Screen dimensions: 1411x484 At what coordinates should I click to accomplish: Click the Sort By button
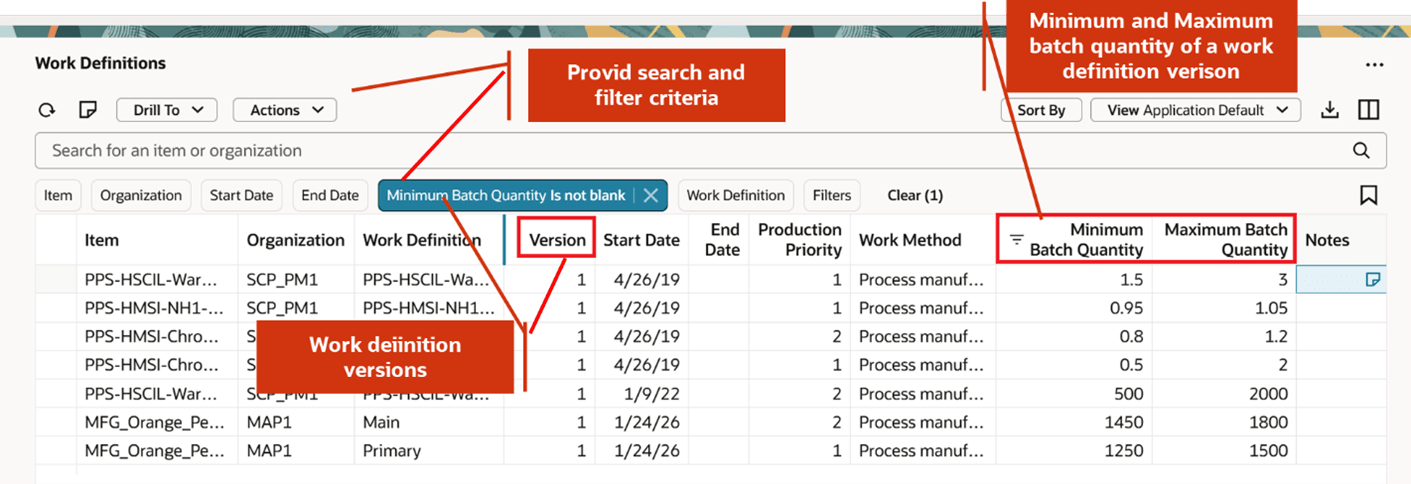click(x=1041, y=110)
